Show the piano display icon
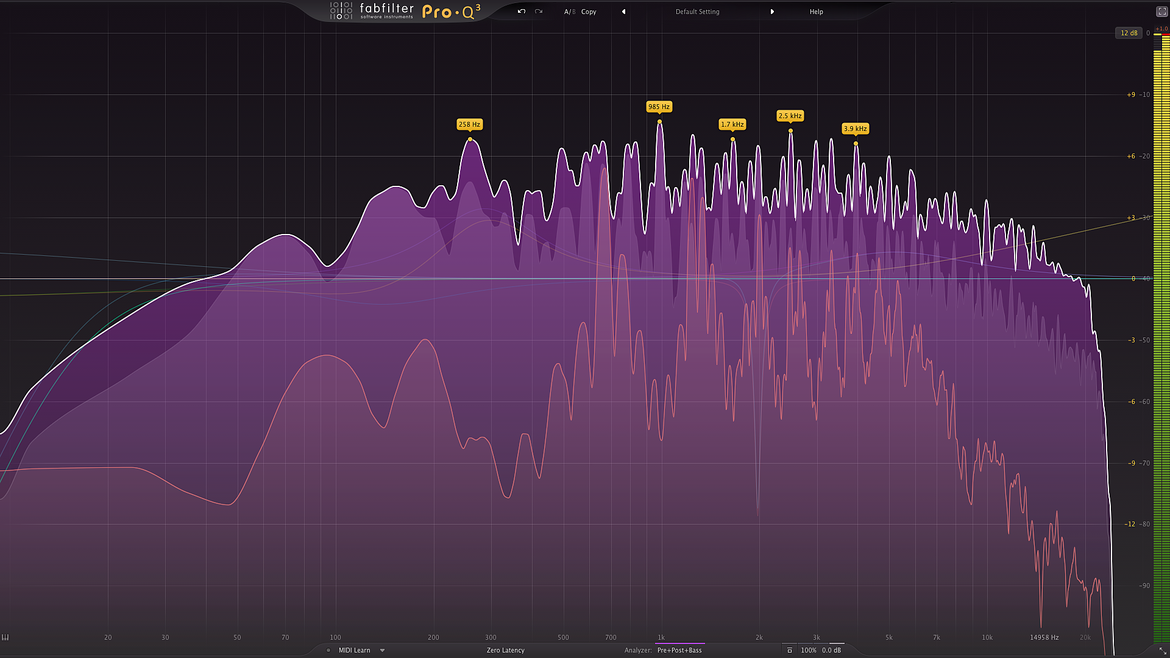Image resolution: width=1170 pixels, height=658 pixels. [5, 637]
